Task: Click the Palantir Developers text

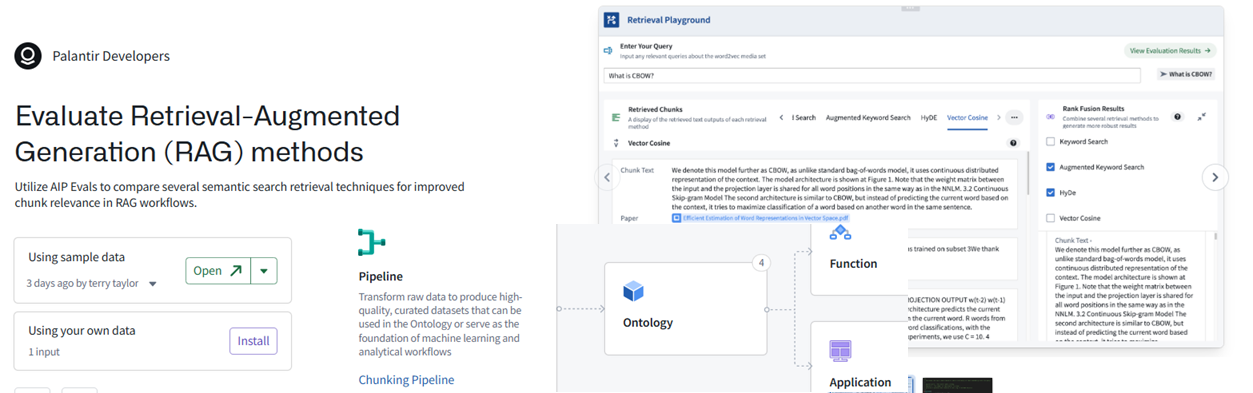Action: [x=111, y=56]
